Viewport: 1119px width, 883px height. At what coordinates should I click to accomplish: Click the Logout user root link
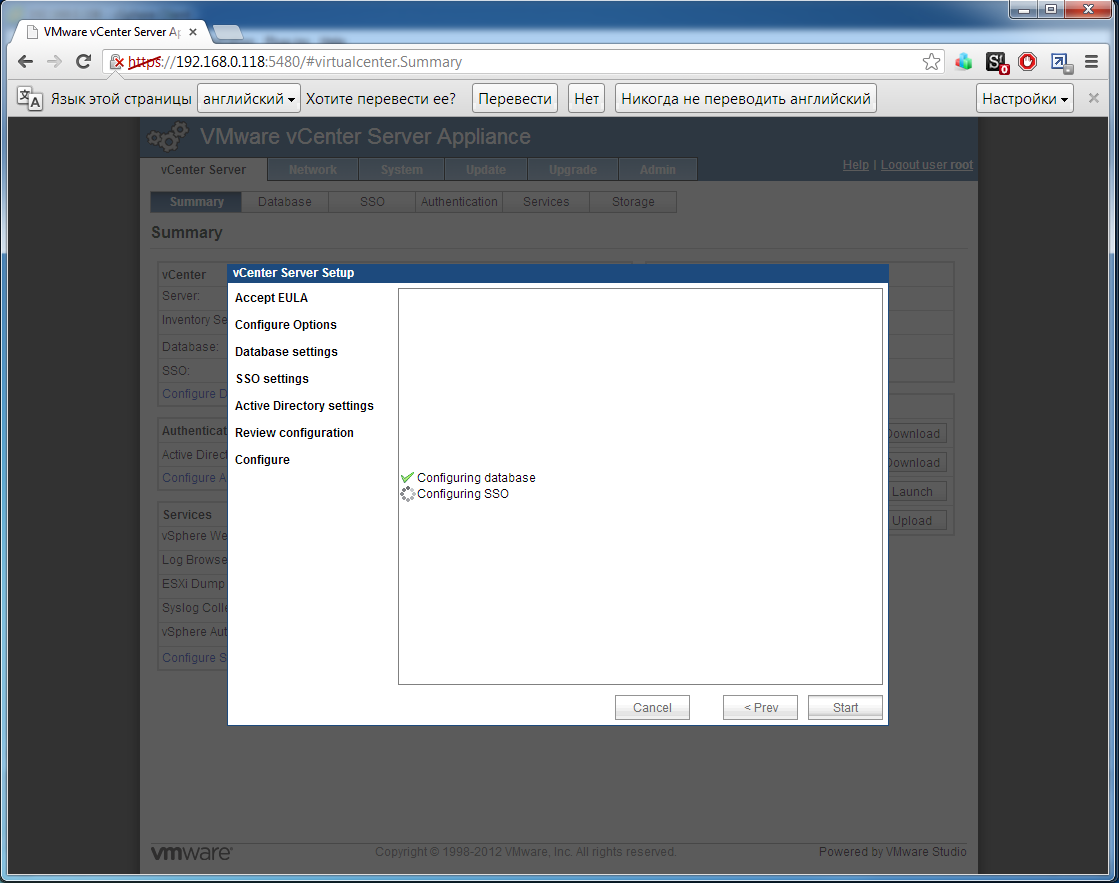[x=926, y=165]
